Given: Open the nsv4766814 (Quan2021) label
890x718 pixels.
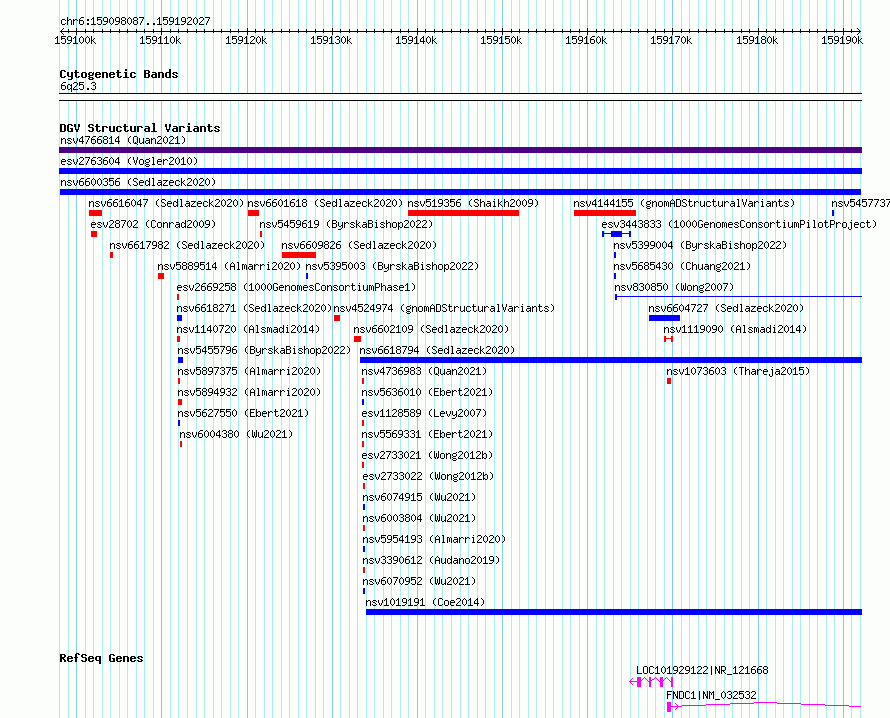Looking at the screenshot, I should pos(123,140).
